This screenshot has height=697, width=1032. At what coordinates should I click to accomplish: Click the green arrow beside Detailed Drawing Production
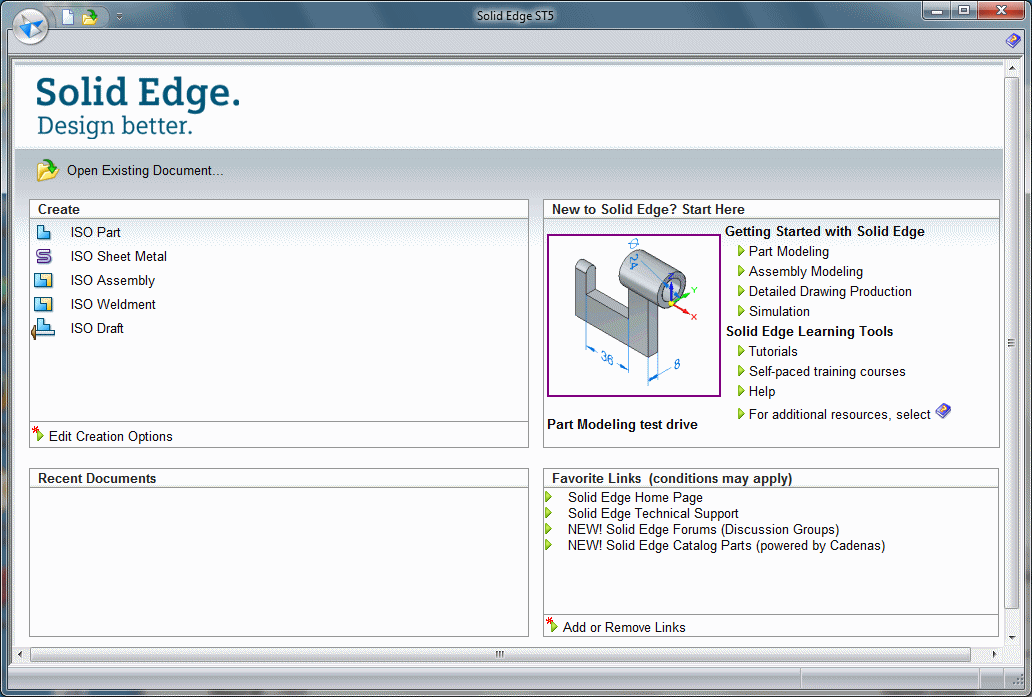[x=741, y=290]
